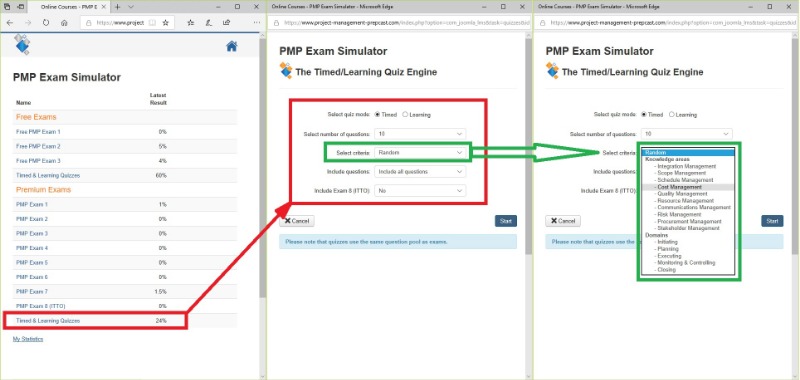Open Include Exam 8 (ITTO) dropdown, middle window
This screenshot has width=800, height=380.
(420, 191)
